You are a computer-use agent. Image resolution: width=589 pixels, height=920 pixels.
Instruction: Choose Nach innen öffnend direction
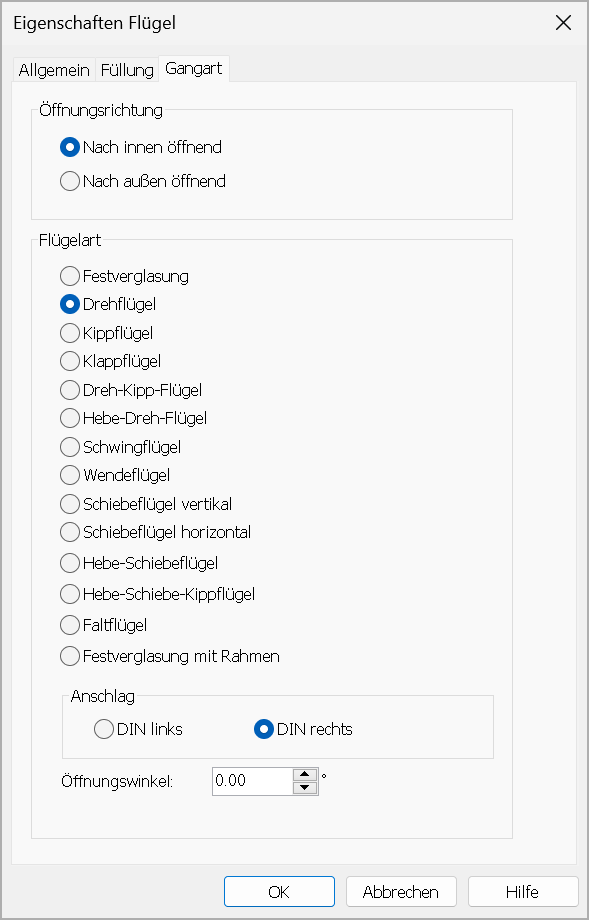[x=141, y=147]
